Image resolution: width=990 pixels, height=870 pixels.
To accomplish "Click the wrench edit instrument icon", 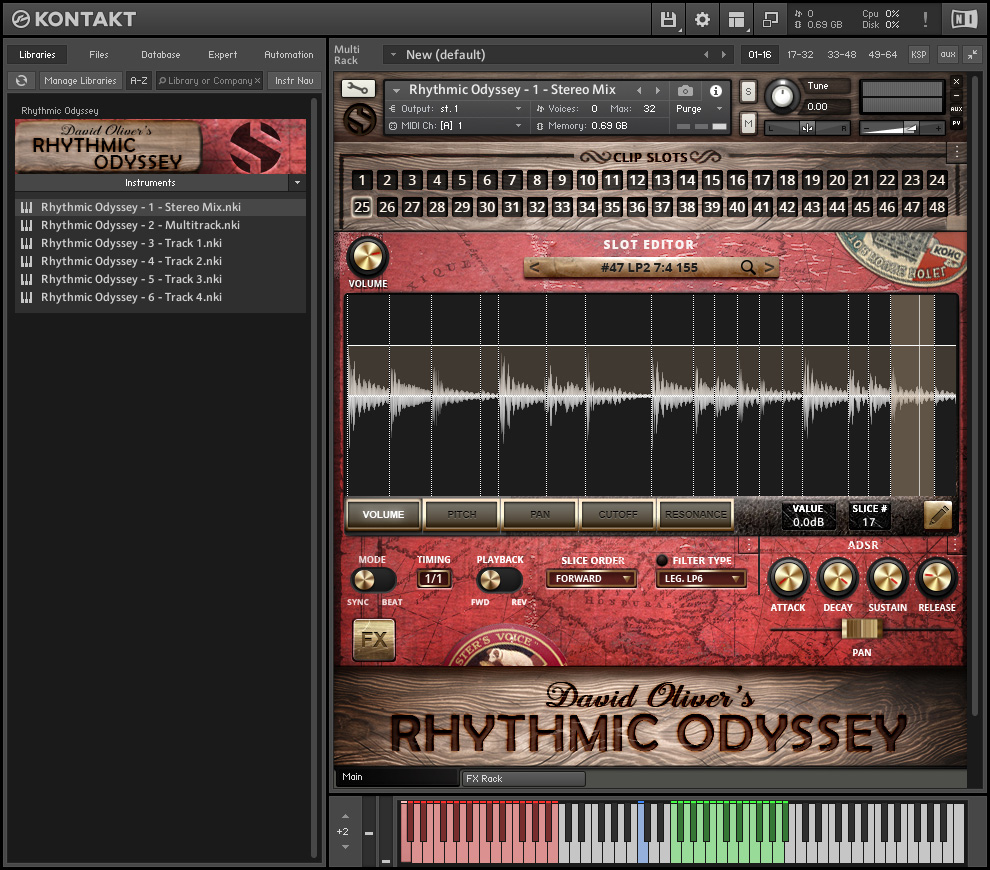I will 359,88.
